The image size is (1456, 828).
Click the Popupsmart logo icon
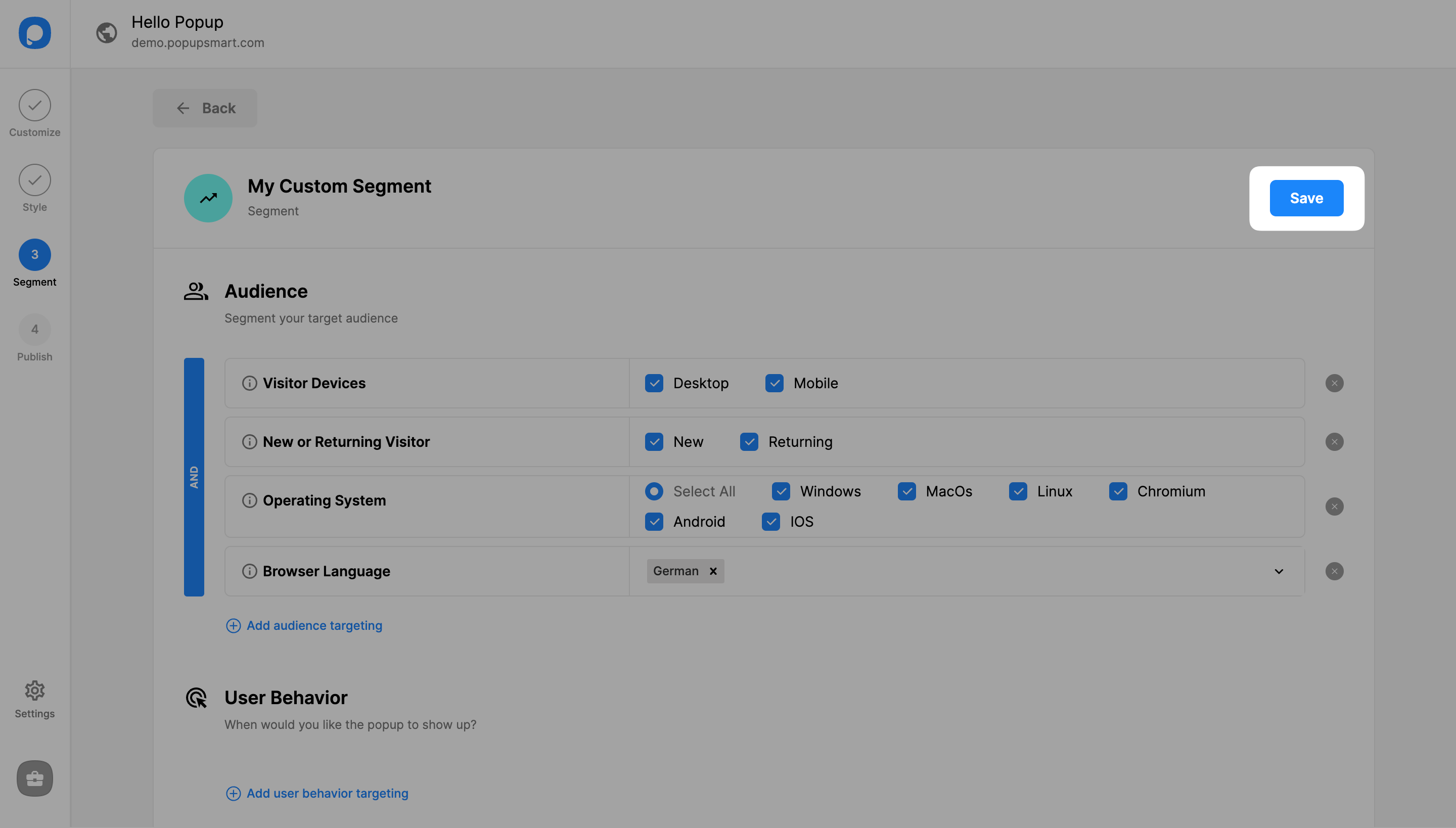click(35, 33)
